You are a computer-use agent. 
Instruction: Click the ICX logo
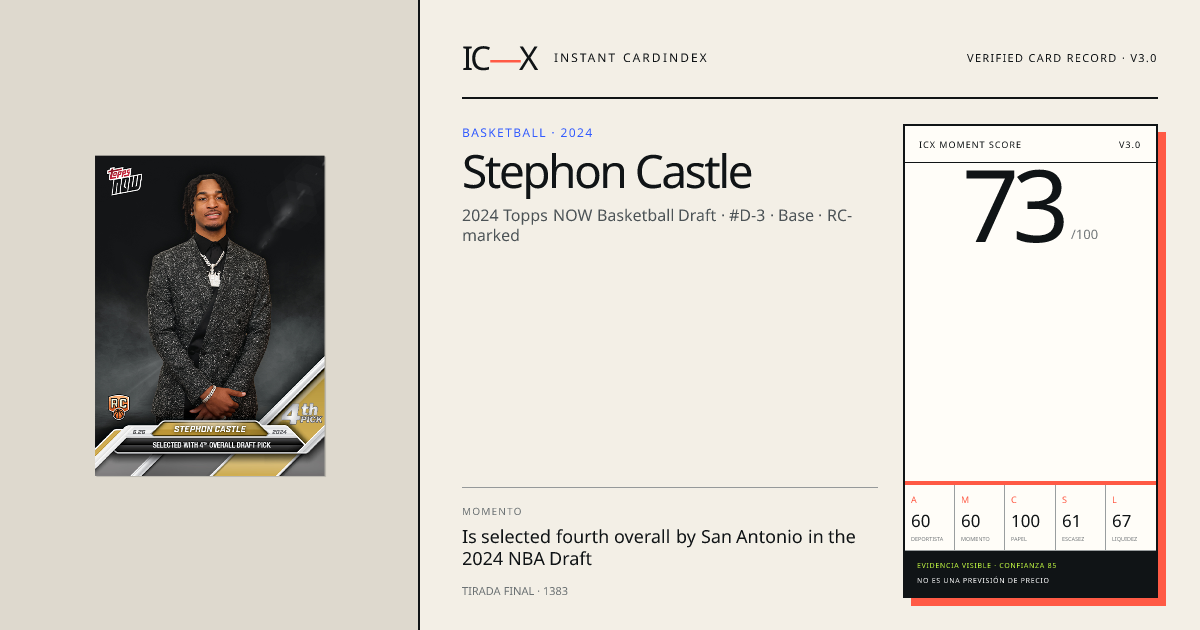[500, 58]
